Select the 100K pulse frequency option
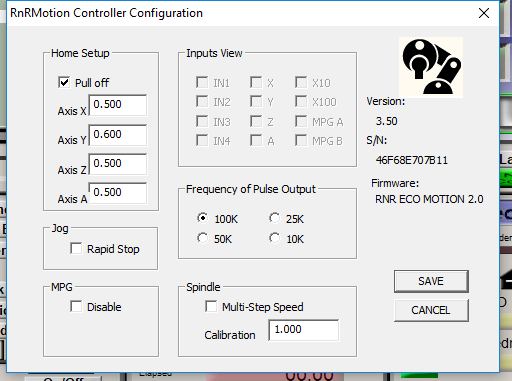This screenshot has height=381, width=512. [x=202, y=218]
